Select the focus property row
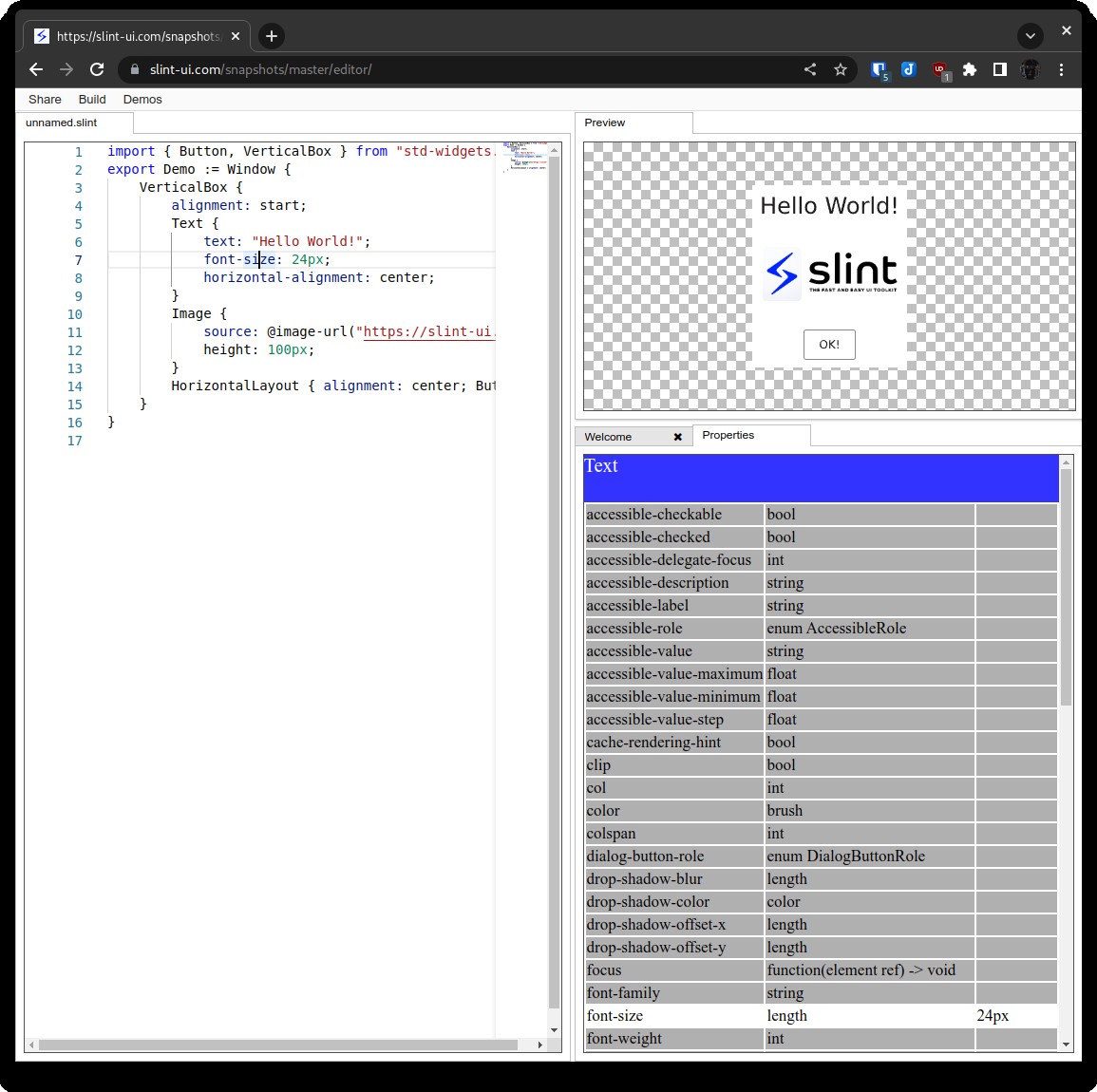Image resolution: width=1097 pixels, height=1092 pixels. tap(822, 970)
